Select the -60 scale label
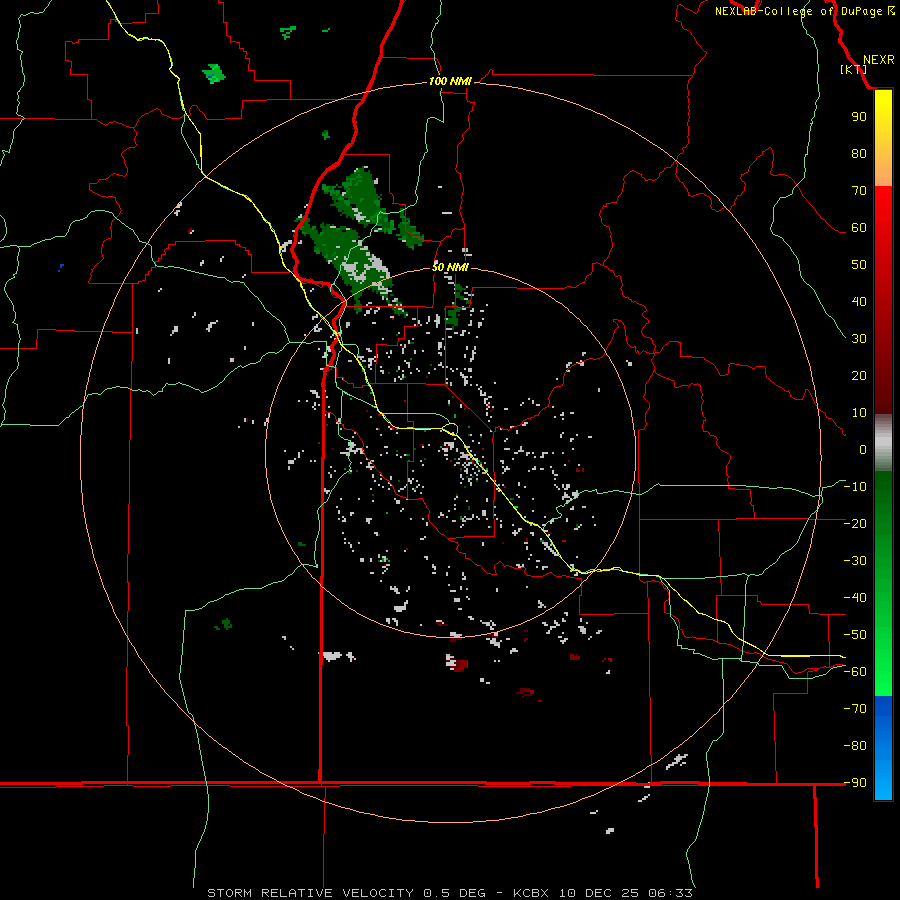The height and width of the screenshot is (900, 900). click(855, 672)
